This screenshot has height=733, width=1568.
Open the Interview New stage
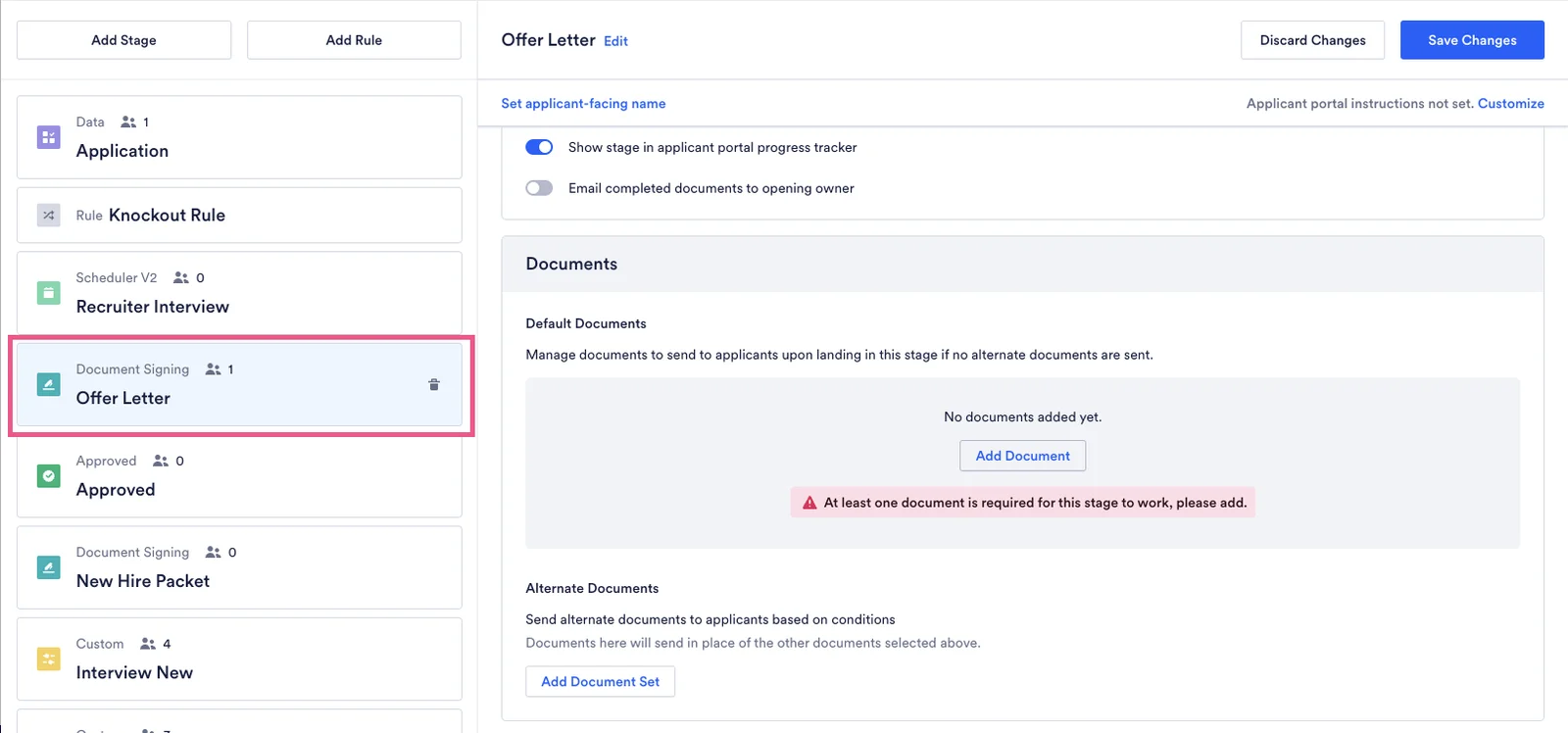click(239, 659)
